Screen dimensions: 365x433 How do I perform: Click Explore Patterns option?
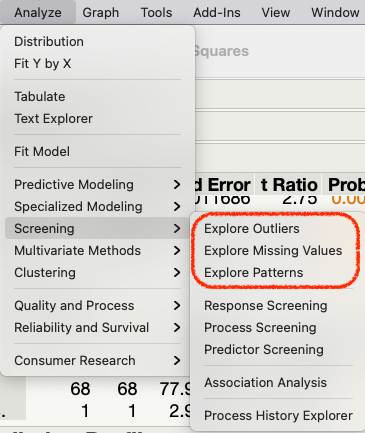[254, 273]
